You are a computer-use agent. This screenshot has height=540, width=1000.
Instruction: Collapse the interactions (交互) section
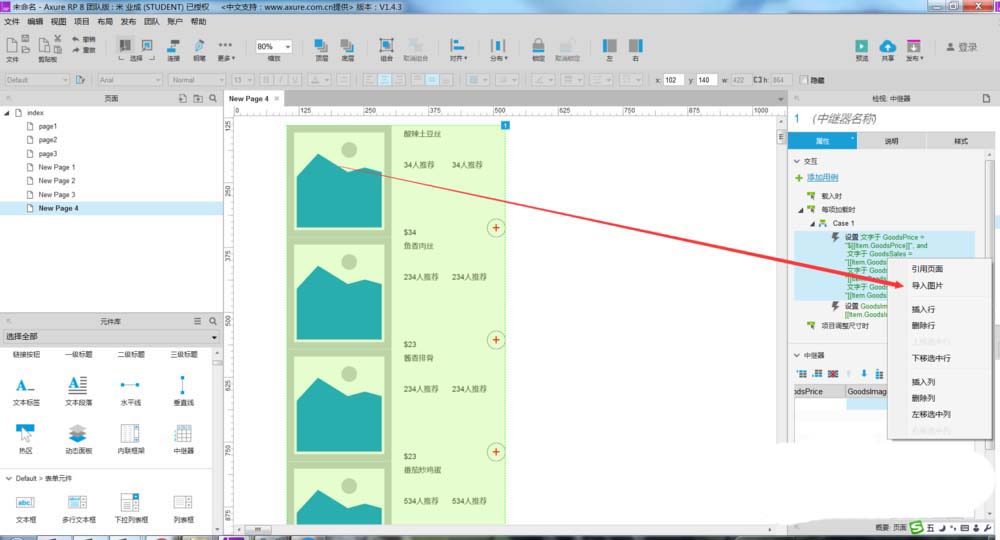[797, 161]
